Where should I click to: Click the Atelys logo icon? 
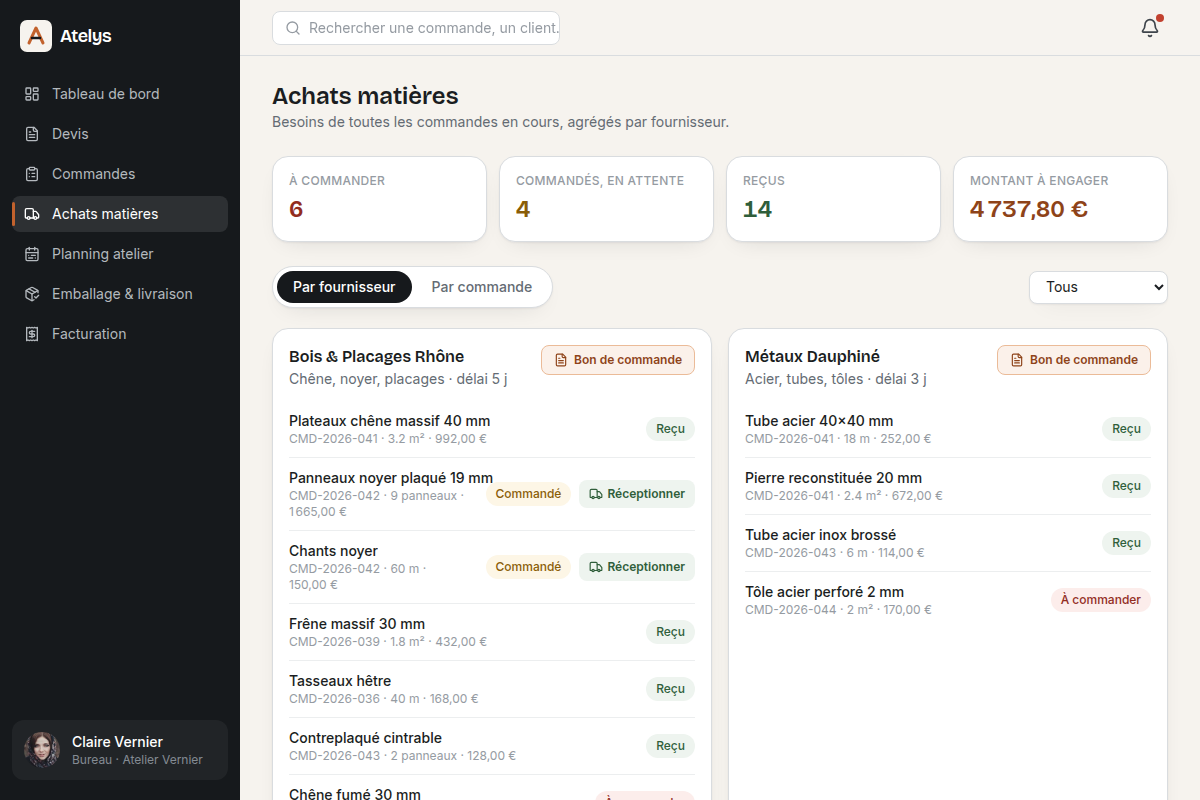point(36,36)
